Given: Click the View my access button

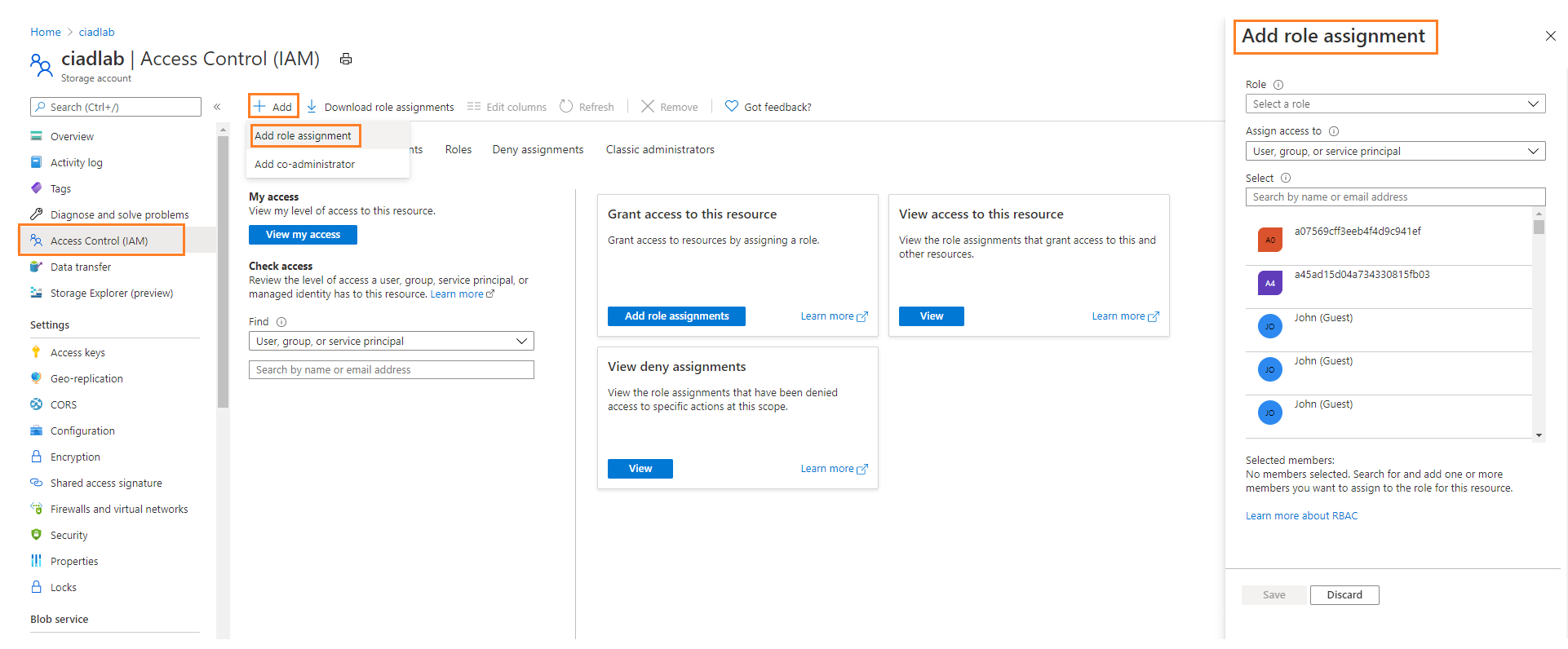Looking at the screenshot, I should (x=303, y=235).
